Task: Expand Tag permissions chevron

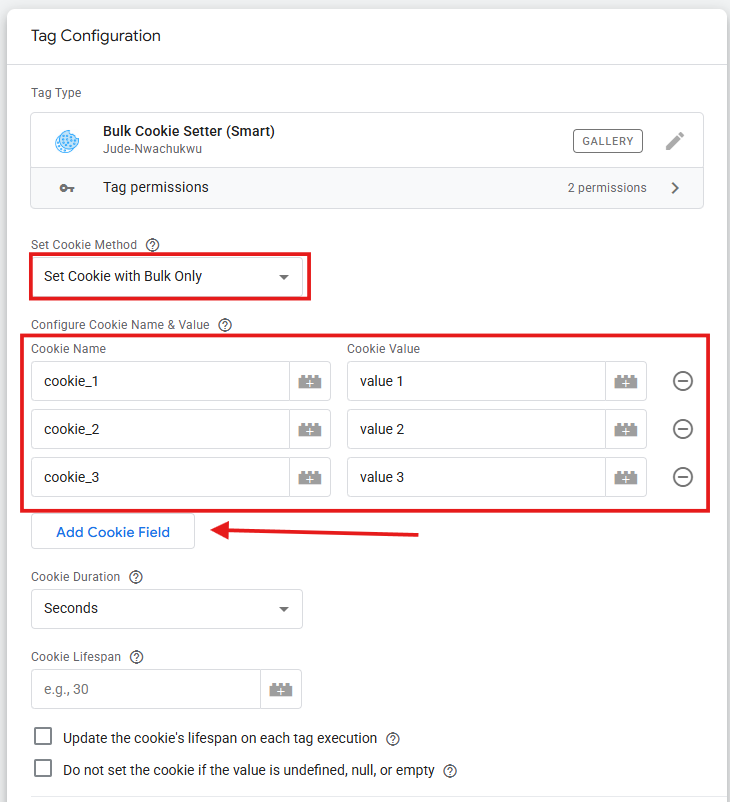Action: click(x=675, y=188)
